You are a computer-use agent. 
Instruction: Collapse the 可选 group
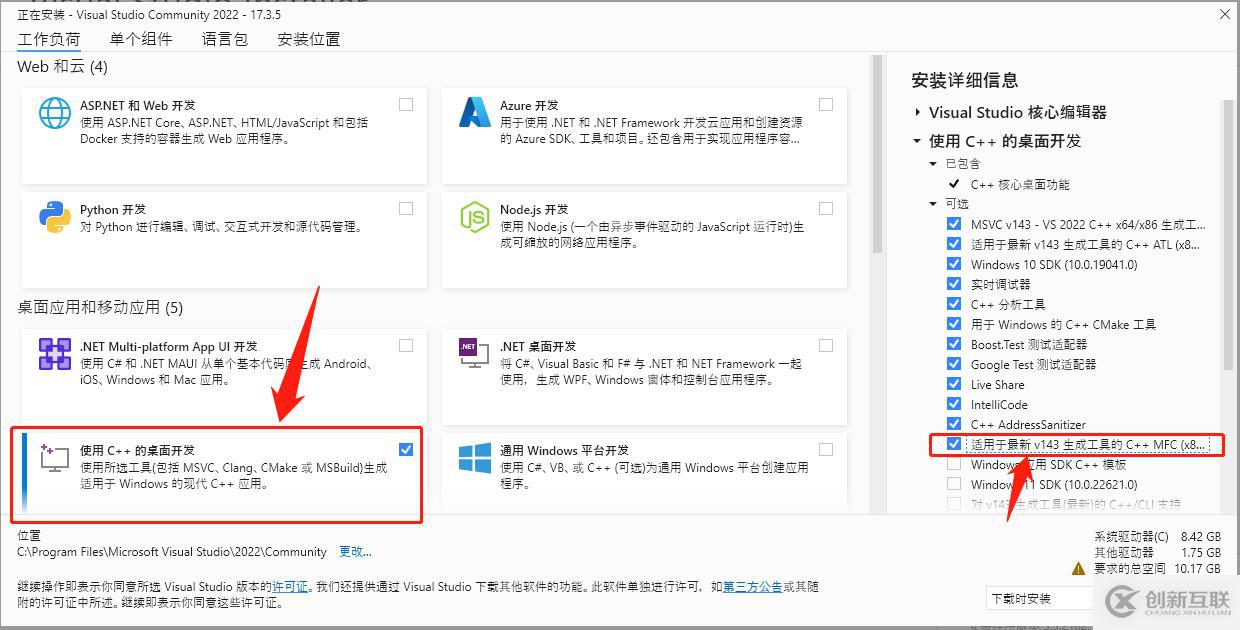click(x=933, y=203)
